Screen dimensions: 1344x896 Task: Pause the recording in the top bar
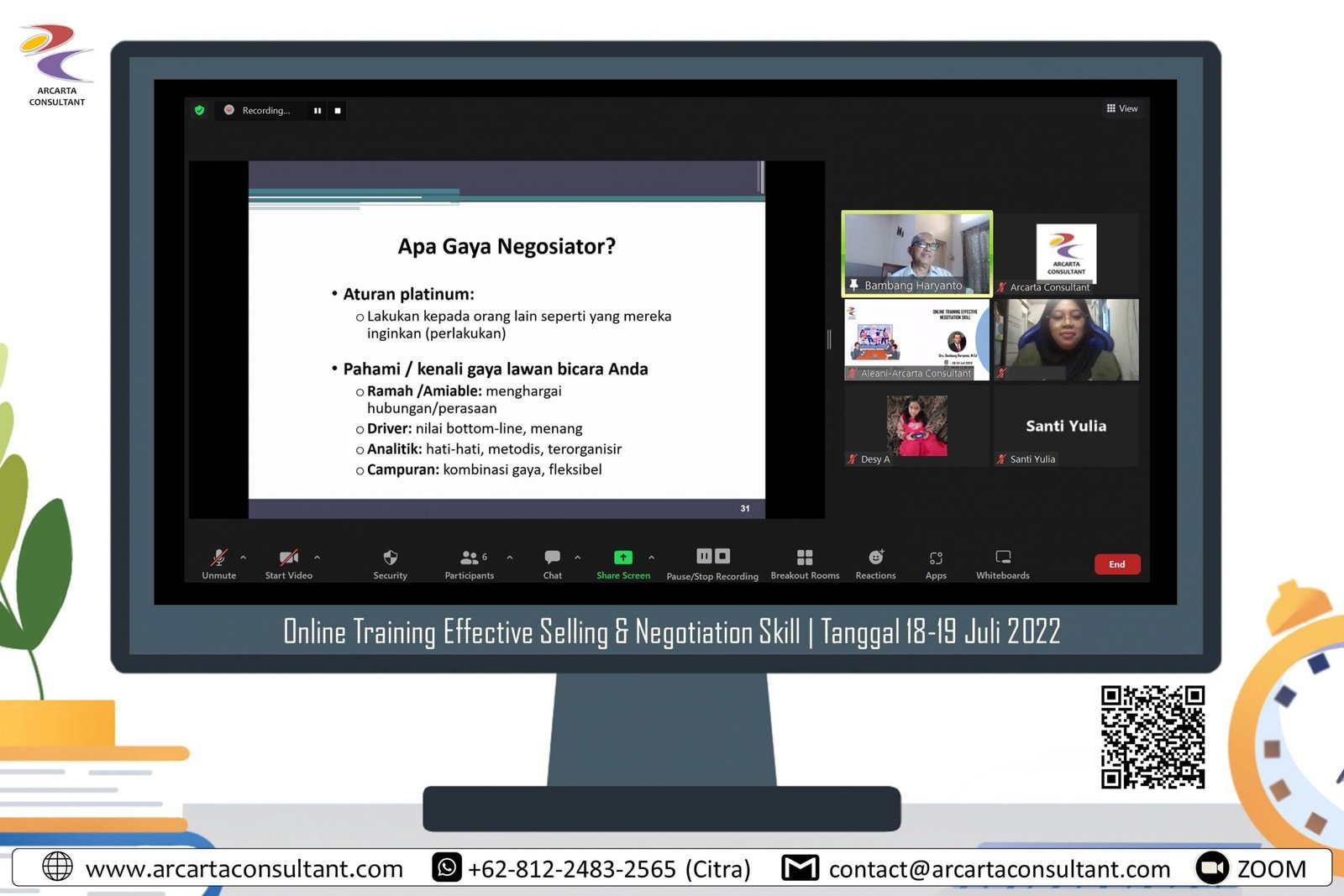[x=318, y=111]
